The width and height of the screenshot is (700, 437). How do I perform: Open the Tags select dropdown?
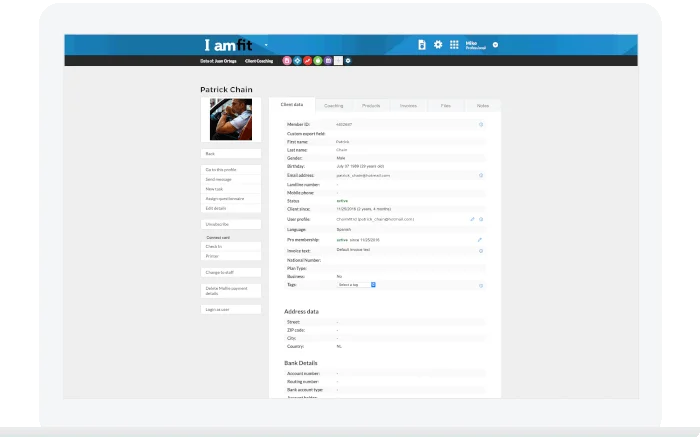point(356,285)
